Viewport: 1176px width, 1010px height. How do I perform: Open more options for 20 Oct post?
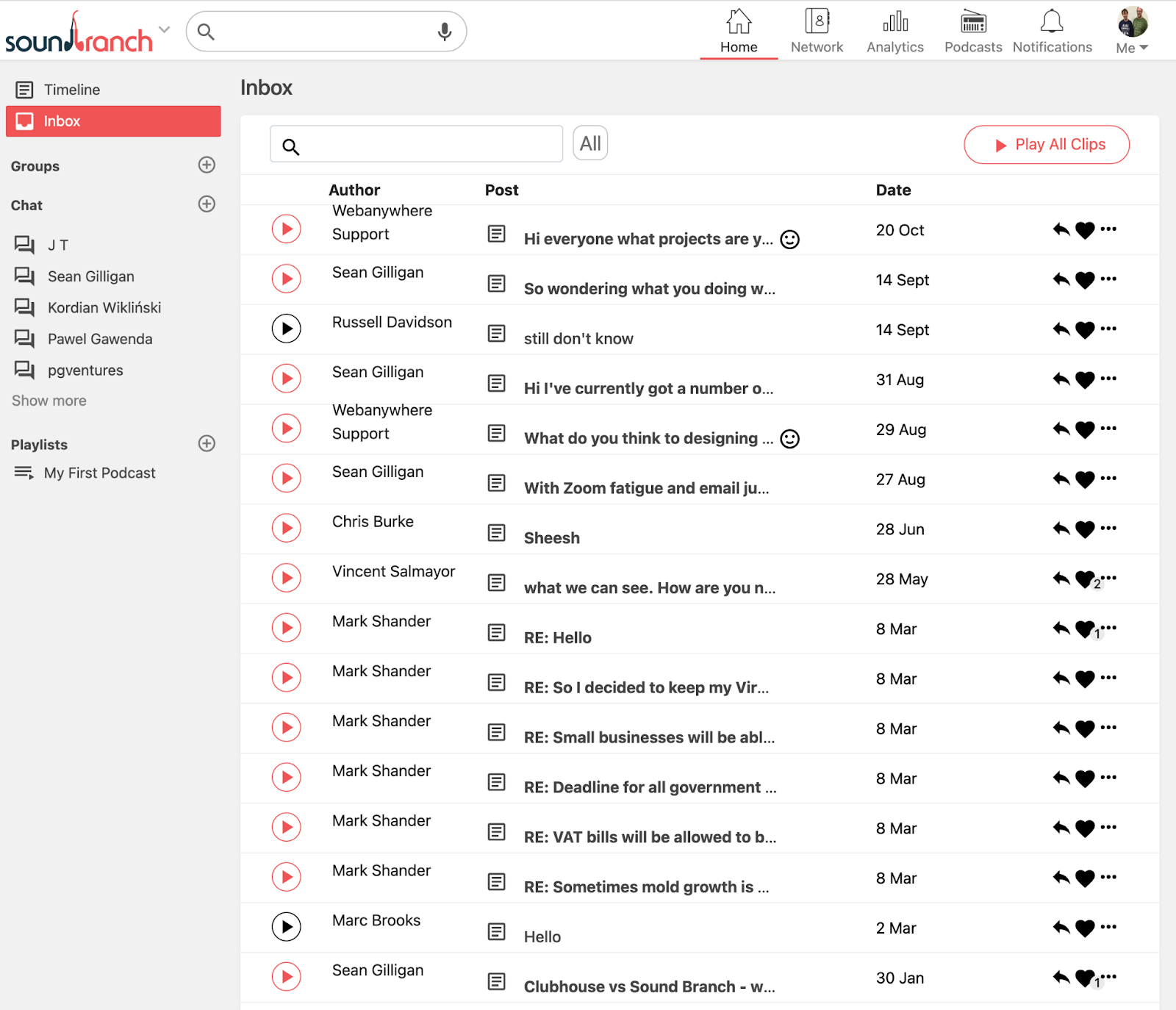pyautogui.click(x=1109, y=229)
